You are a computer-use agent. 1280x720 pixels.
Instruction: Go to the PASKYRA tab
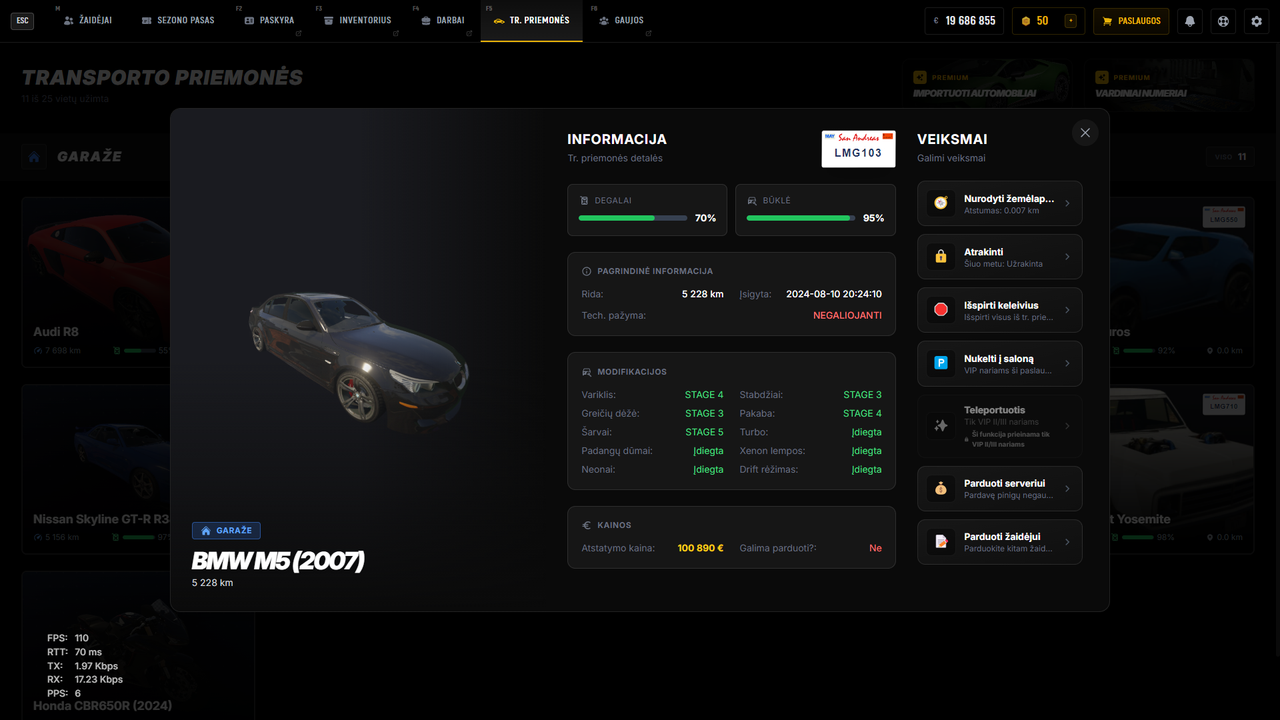coord(270,20)
